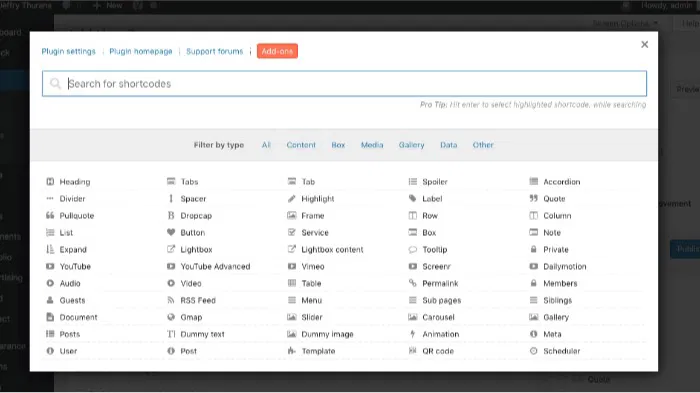Visit the Plugin homepage link

pos(141,51)
